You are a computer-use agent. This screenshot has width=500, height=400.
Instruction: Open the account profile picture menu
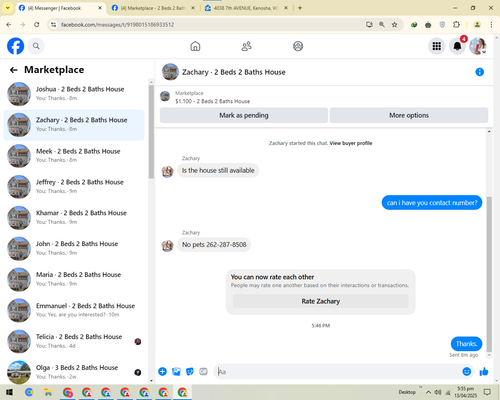[x=478, y=46]
